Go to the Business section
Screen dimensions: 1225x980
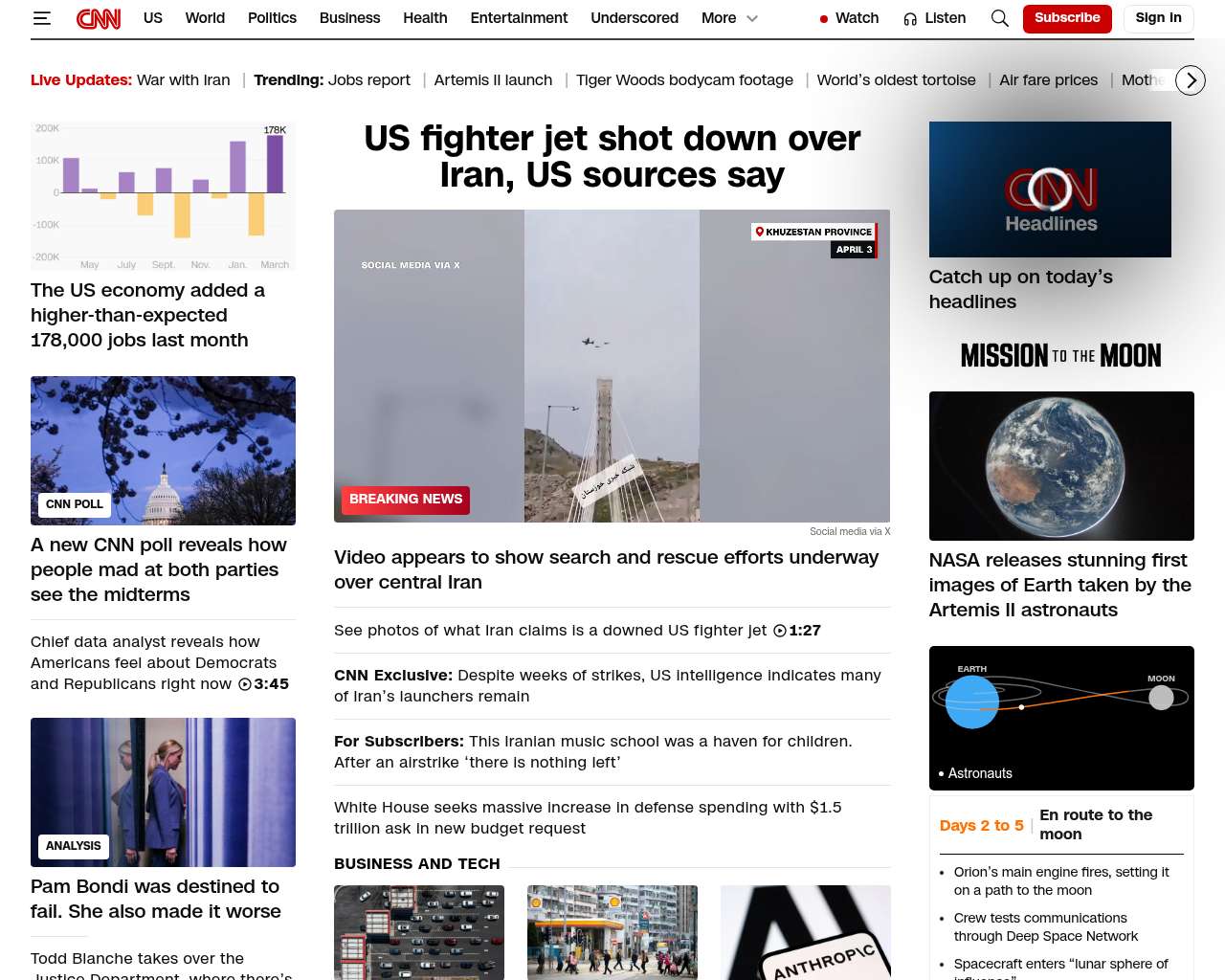tap(349, 18)
